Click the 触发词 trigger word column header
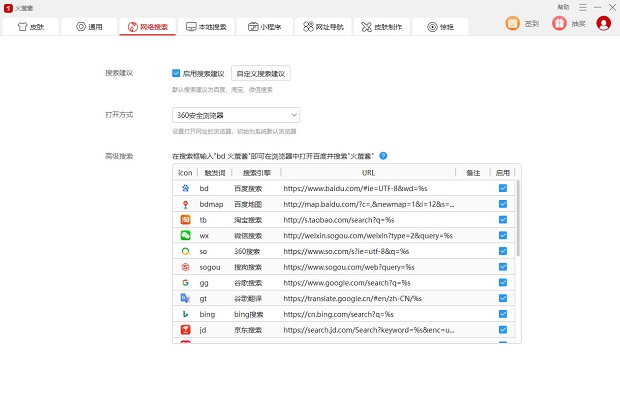 point(215,173)
